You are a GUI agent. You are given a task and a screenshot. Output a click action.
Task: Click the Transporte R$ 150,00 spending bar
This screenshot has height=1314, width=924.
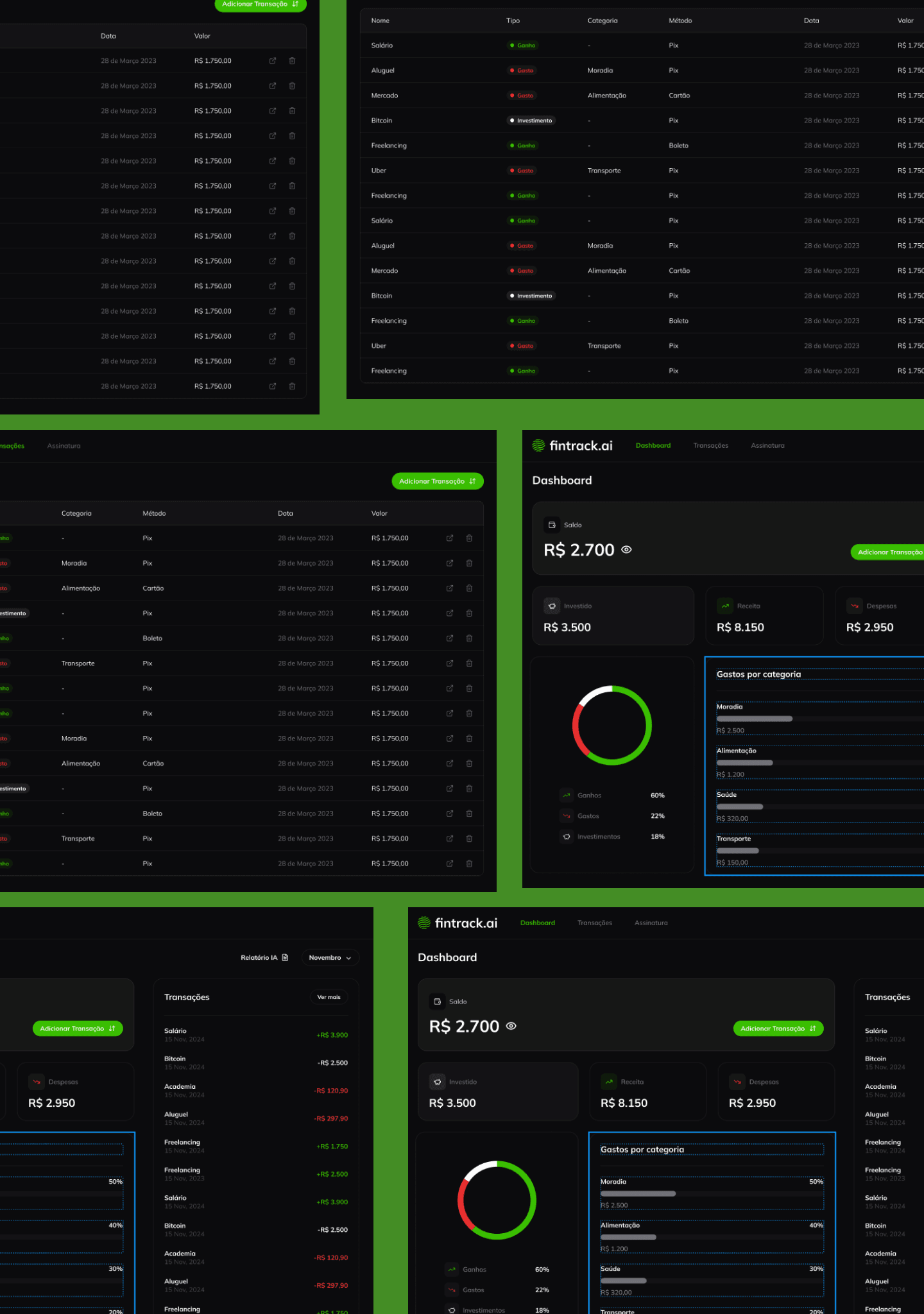[738, 851]
